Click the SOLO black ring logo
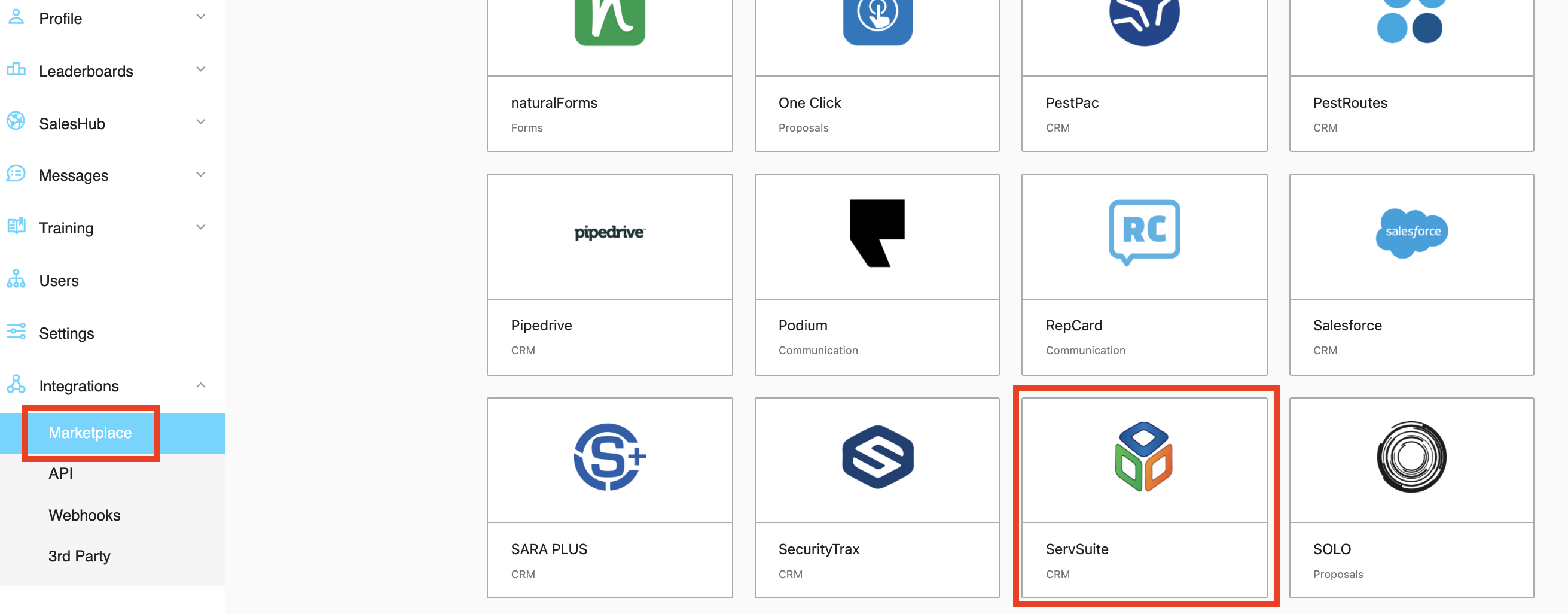 1411,457
